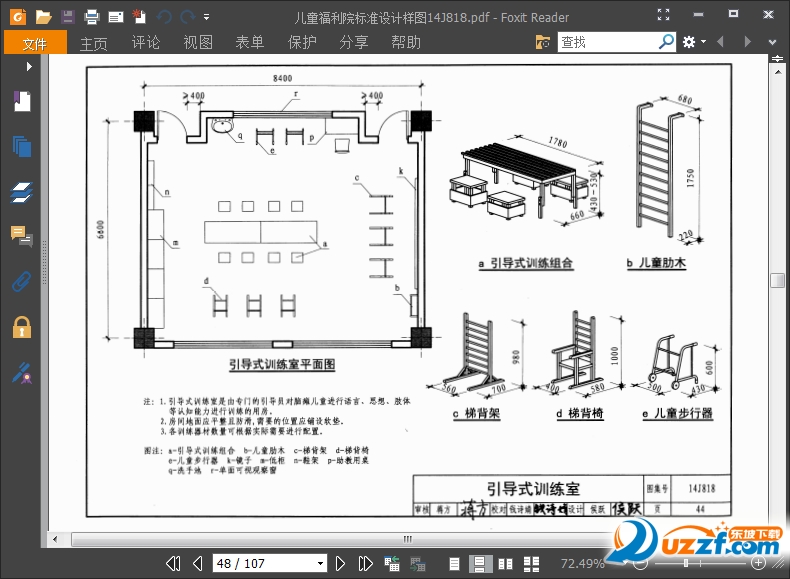
Task: Open the page number dropdown
Action: [321, 563]
